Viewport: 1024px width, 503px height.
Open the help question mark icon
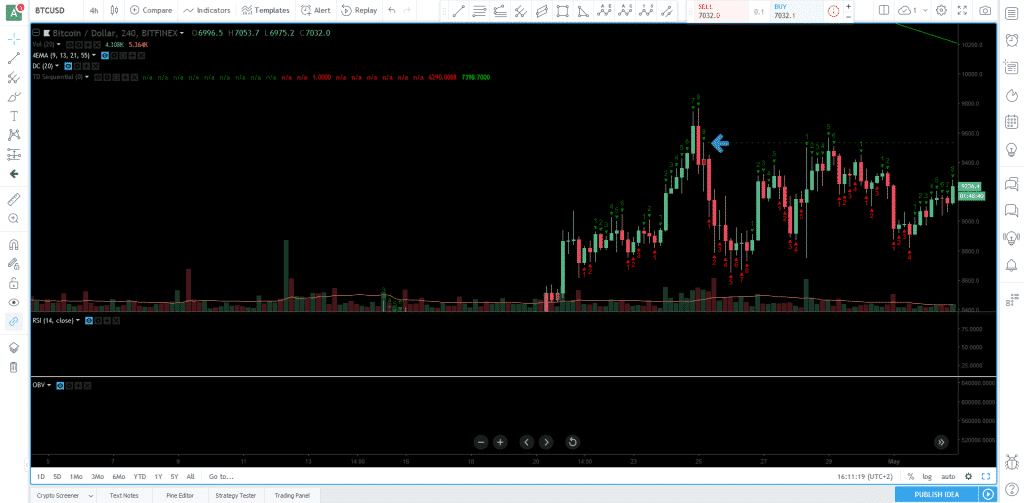[x=1012, y=489]
